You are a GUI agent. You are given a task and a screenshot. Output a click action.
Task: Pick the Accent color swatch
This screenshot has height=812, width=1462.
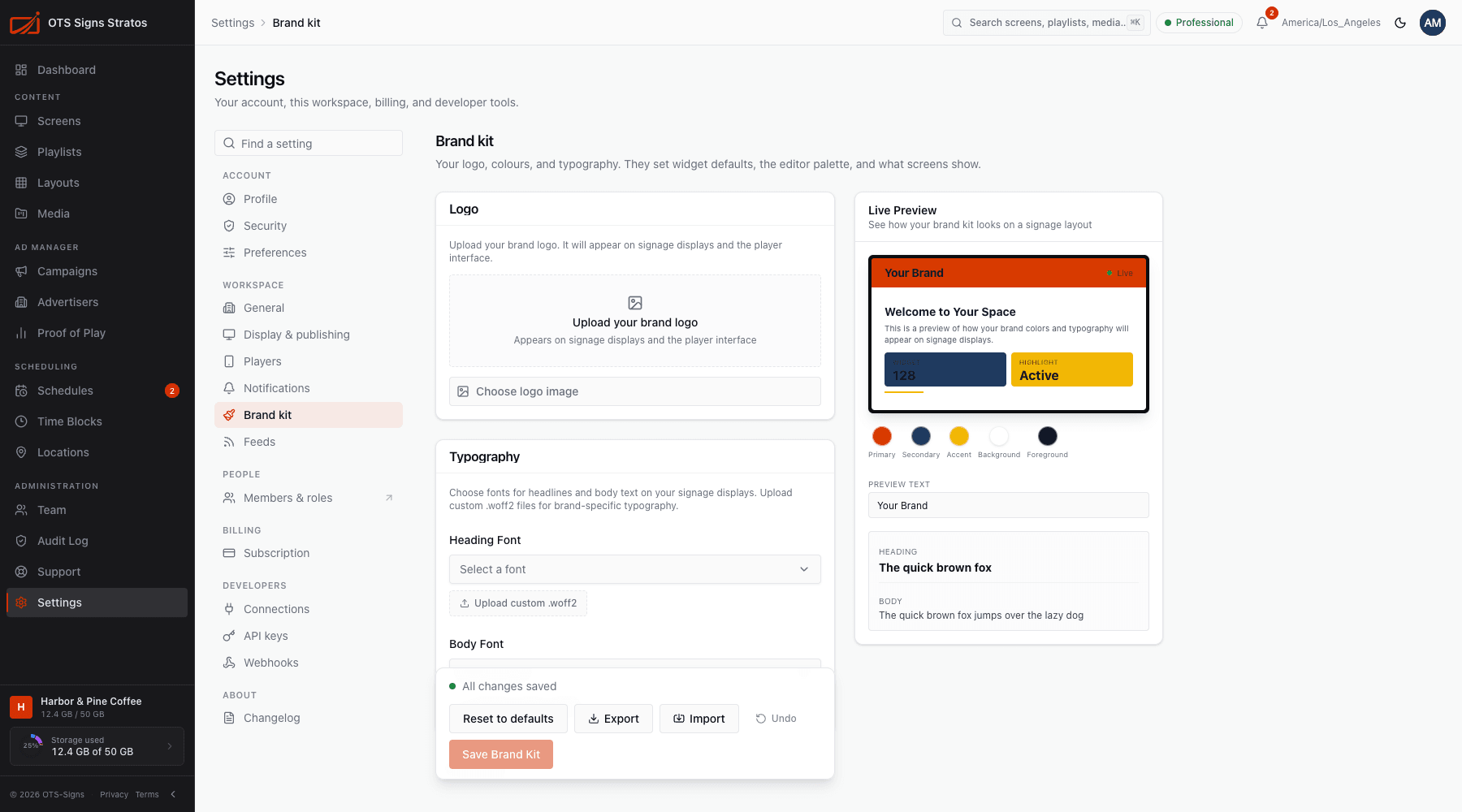[x=959, y=436]
